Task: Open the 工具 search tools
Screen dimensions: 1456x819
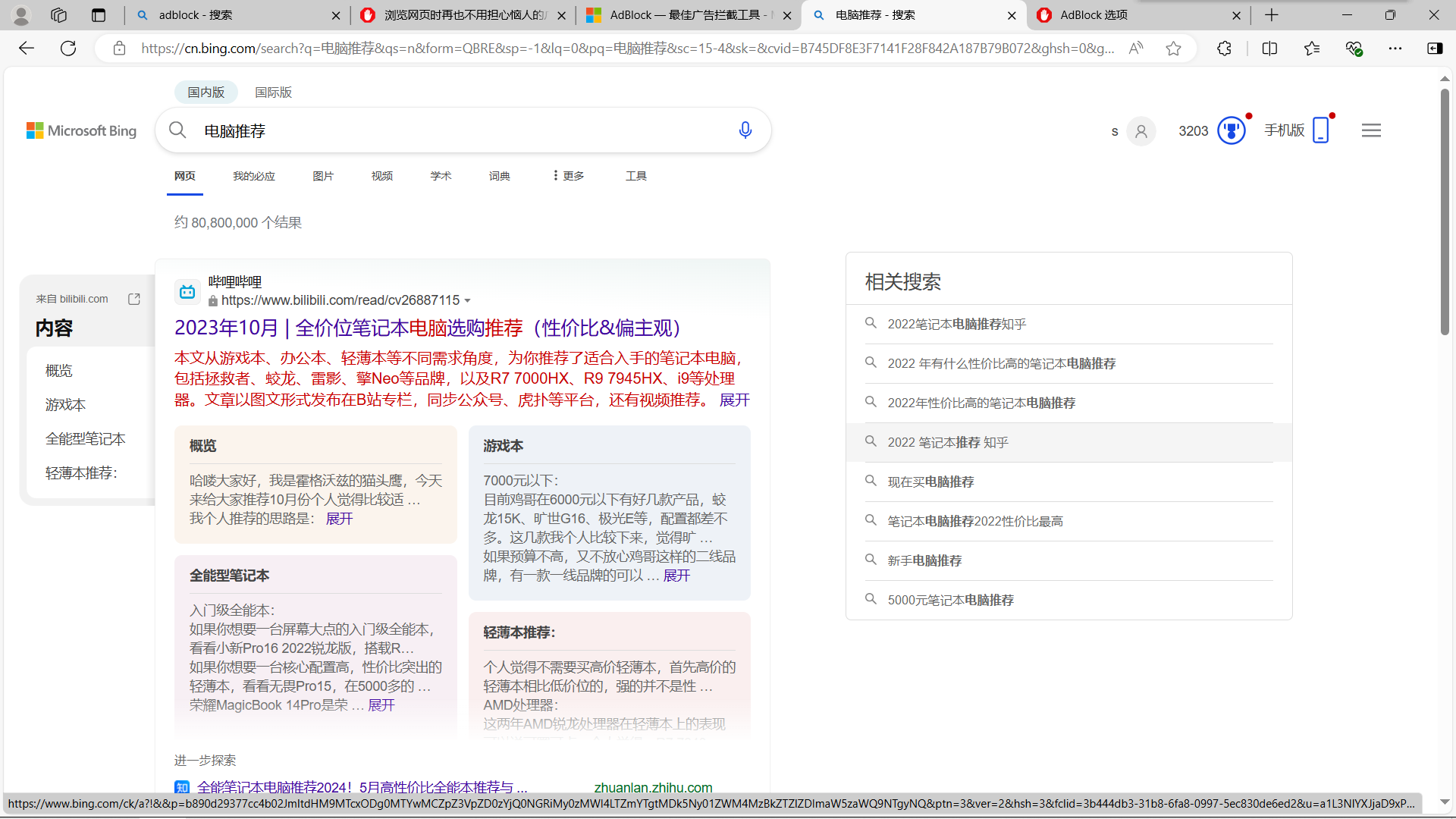Action: tap(636, 176)
